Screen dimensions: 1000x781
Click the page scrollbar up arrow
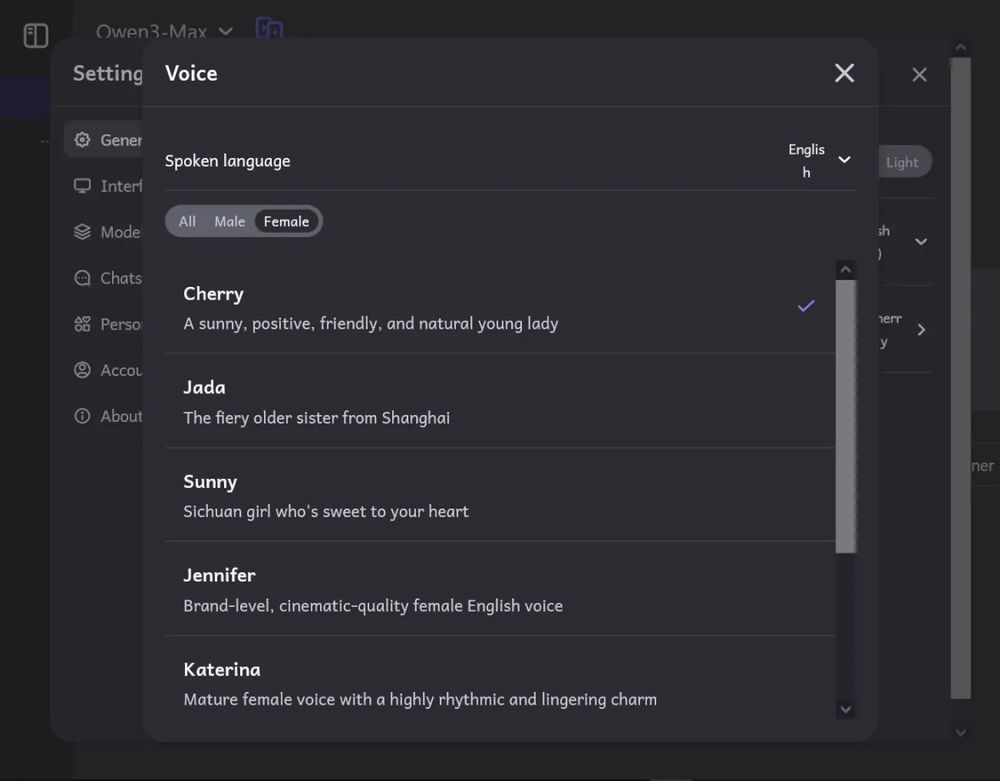coord(960,47)
